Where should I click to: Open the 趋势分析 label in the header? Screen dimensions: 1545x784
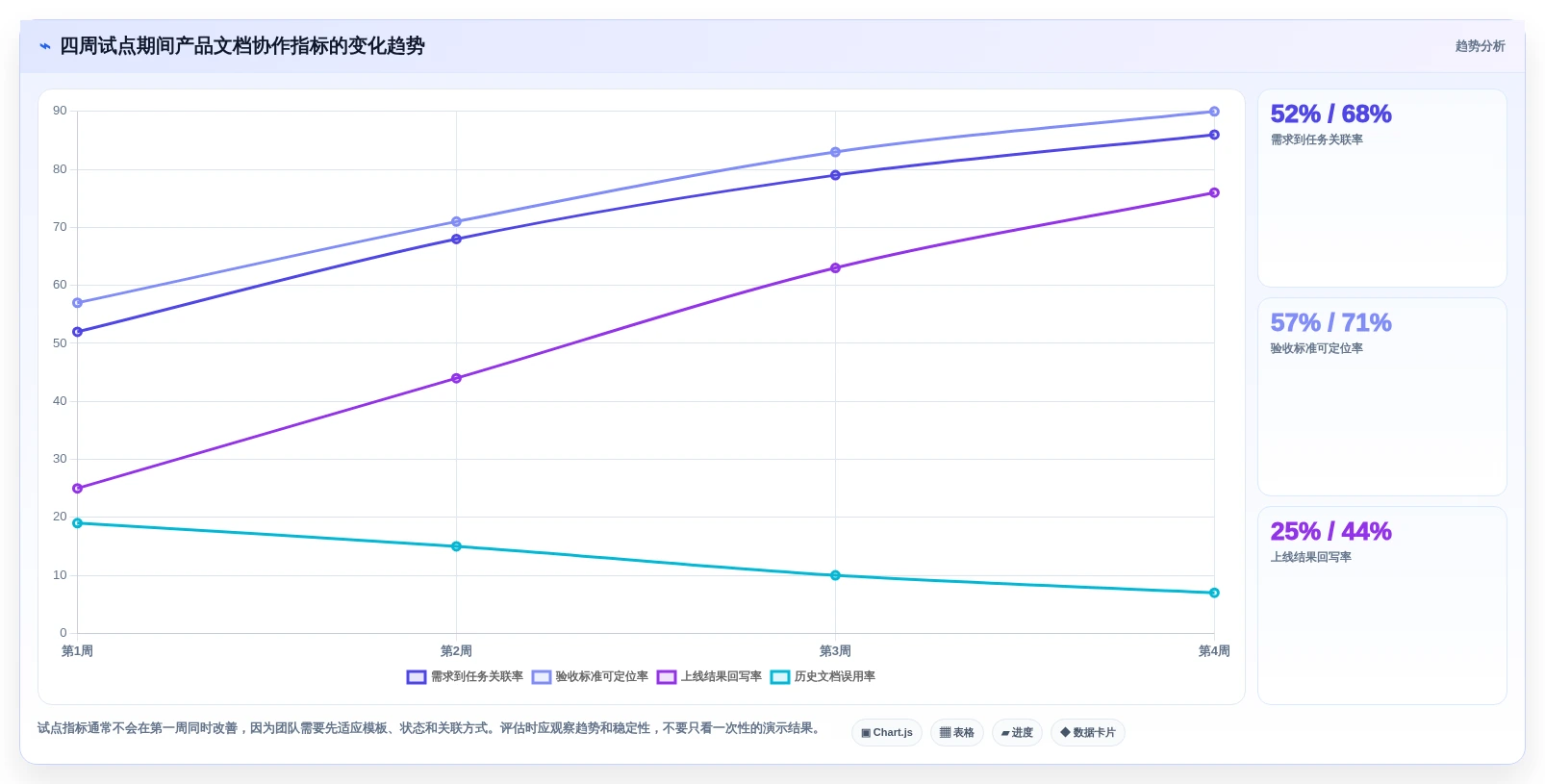pyautogui.click(x=1480, y=46)
